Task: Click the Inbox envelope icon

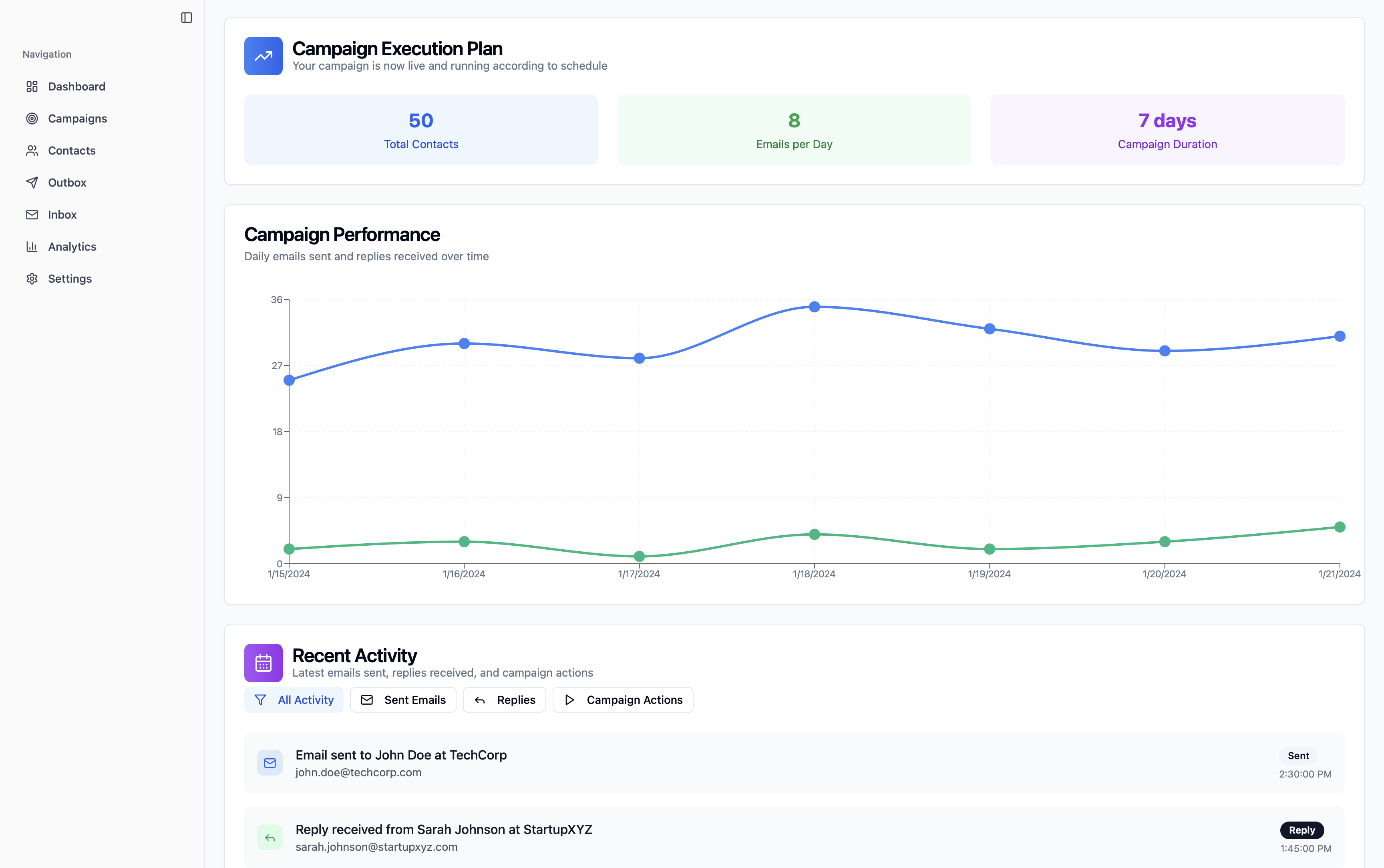Action: tap(32, 215)
